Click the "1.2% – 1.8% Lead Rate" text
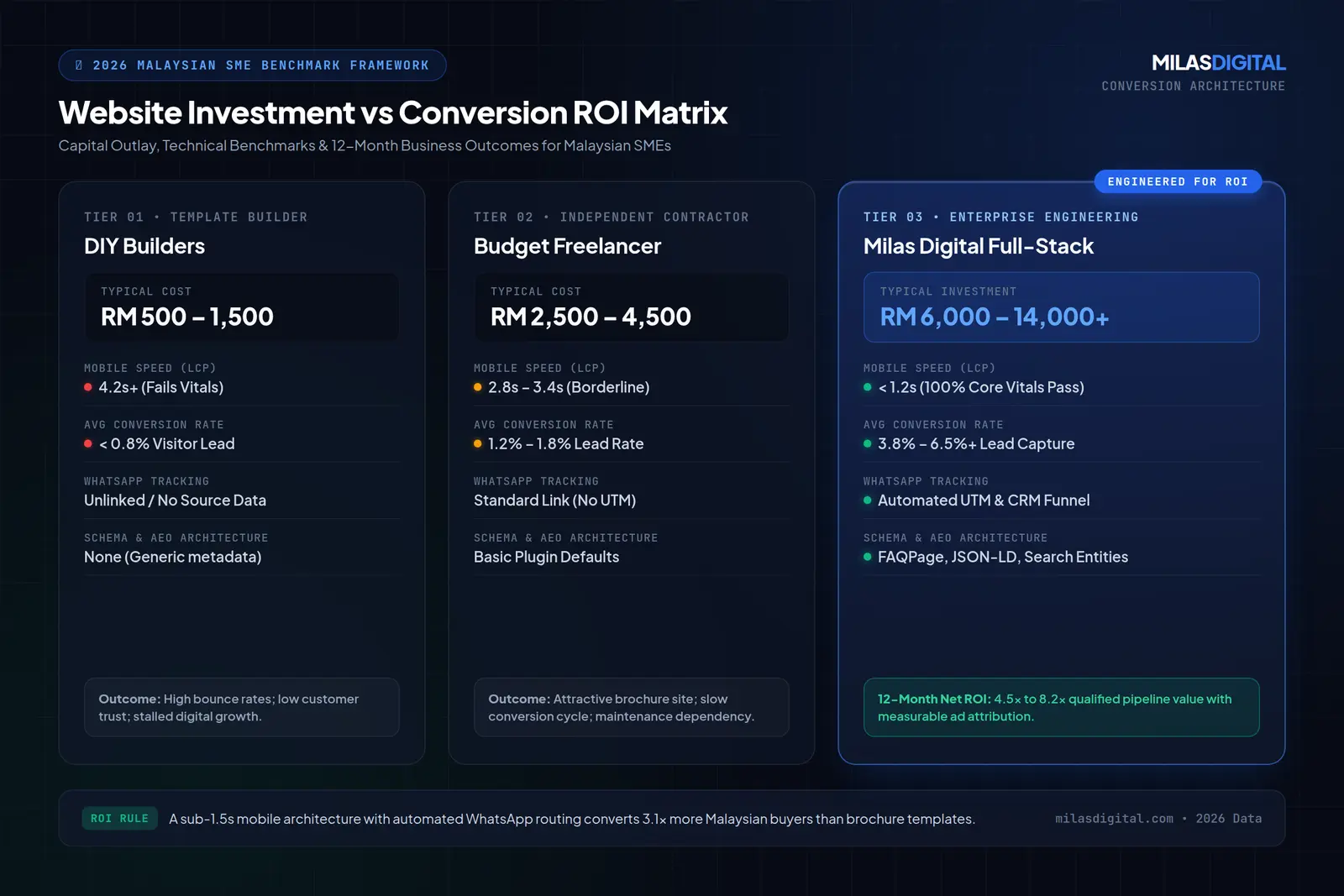 566,443
